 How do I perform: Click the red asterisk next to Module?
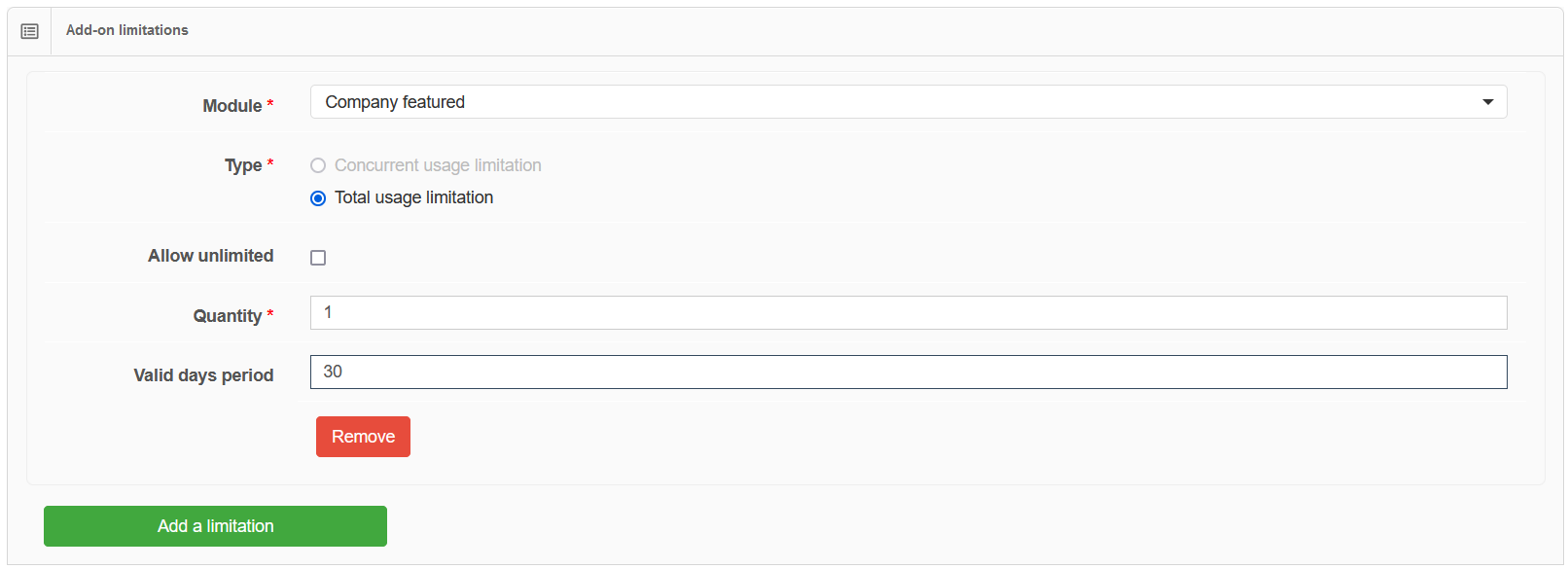click(x=270, y=103)
